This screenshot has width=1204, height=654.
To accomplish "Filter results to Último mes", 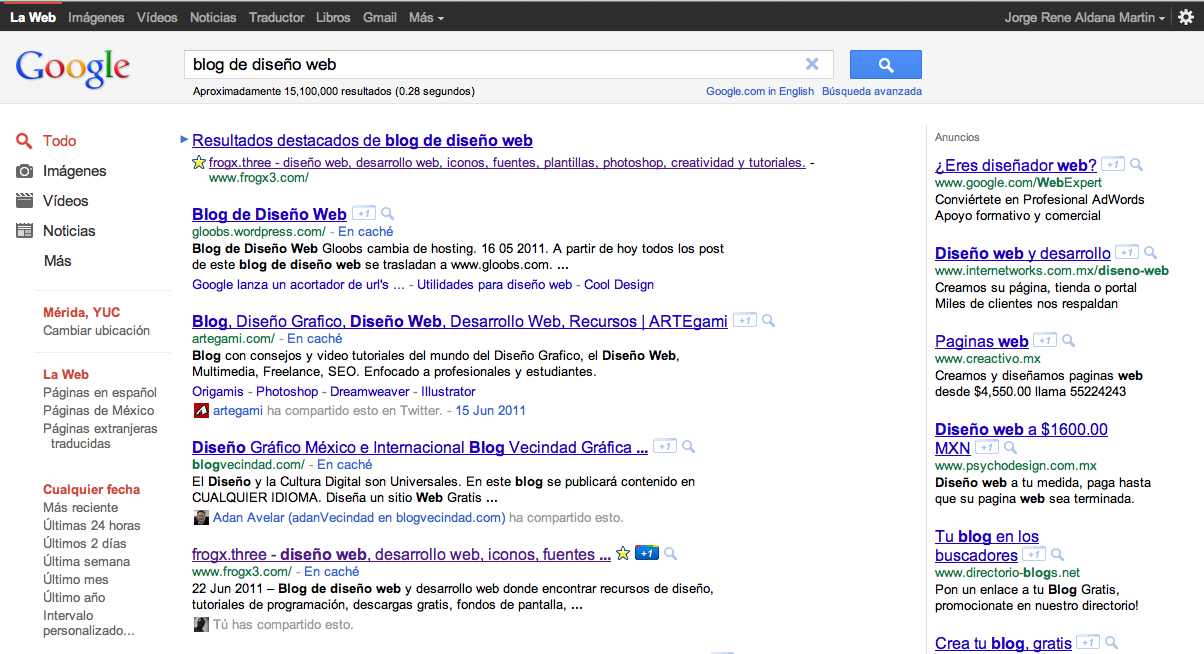I will (76, 579).
